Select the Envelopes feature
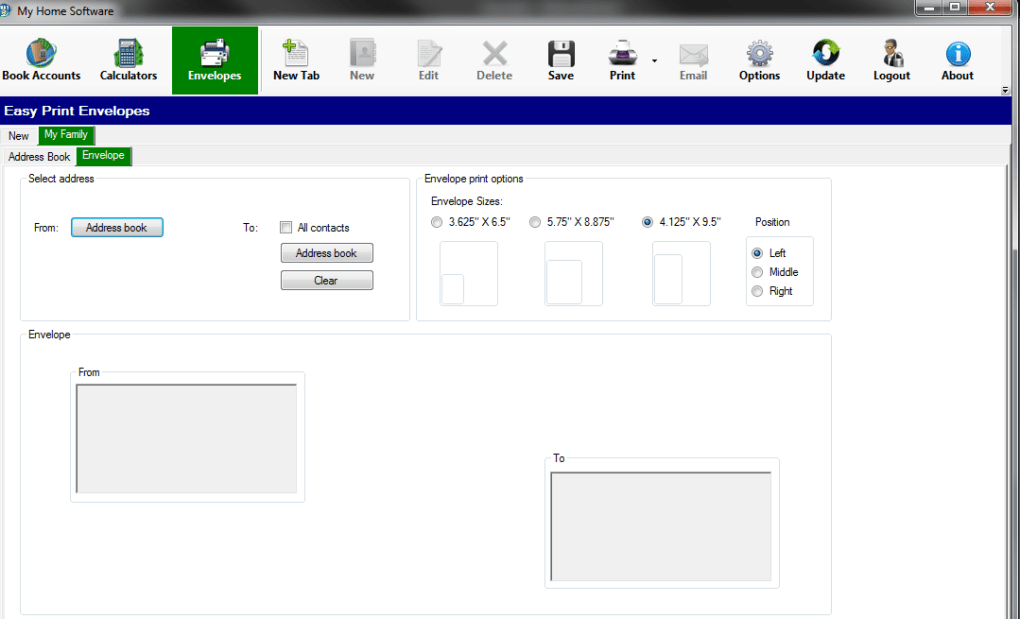1020x619 pixels. pyautogui.click(x=214, y=60)
